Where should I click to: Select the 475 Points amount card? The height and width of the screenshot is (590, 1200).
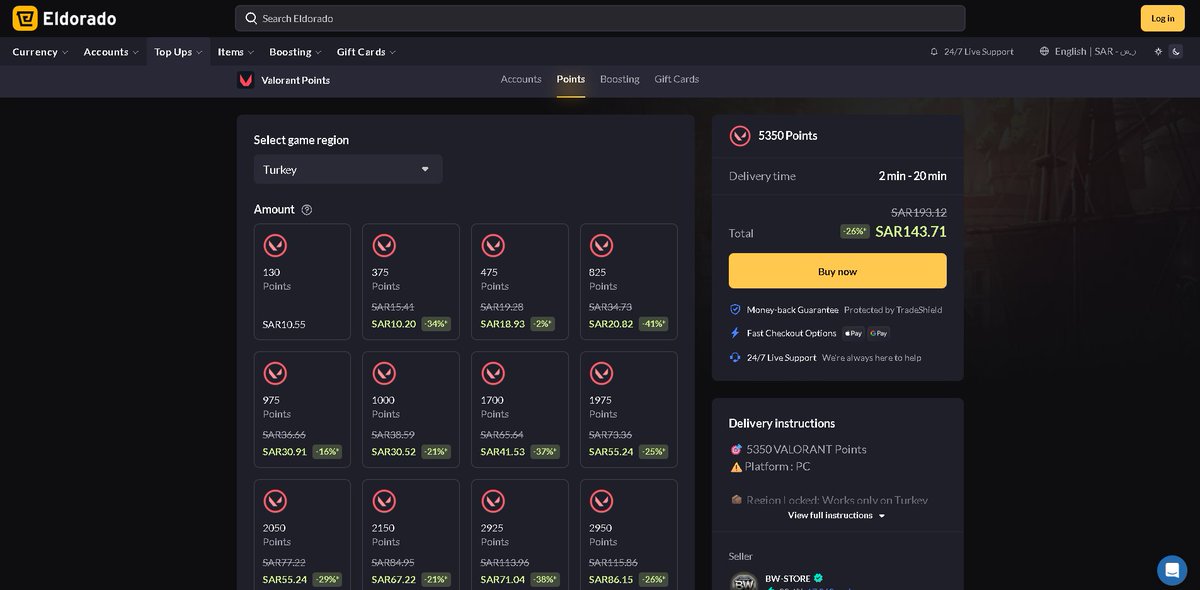coord(520,282)
